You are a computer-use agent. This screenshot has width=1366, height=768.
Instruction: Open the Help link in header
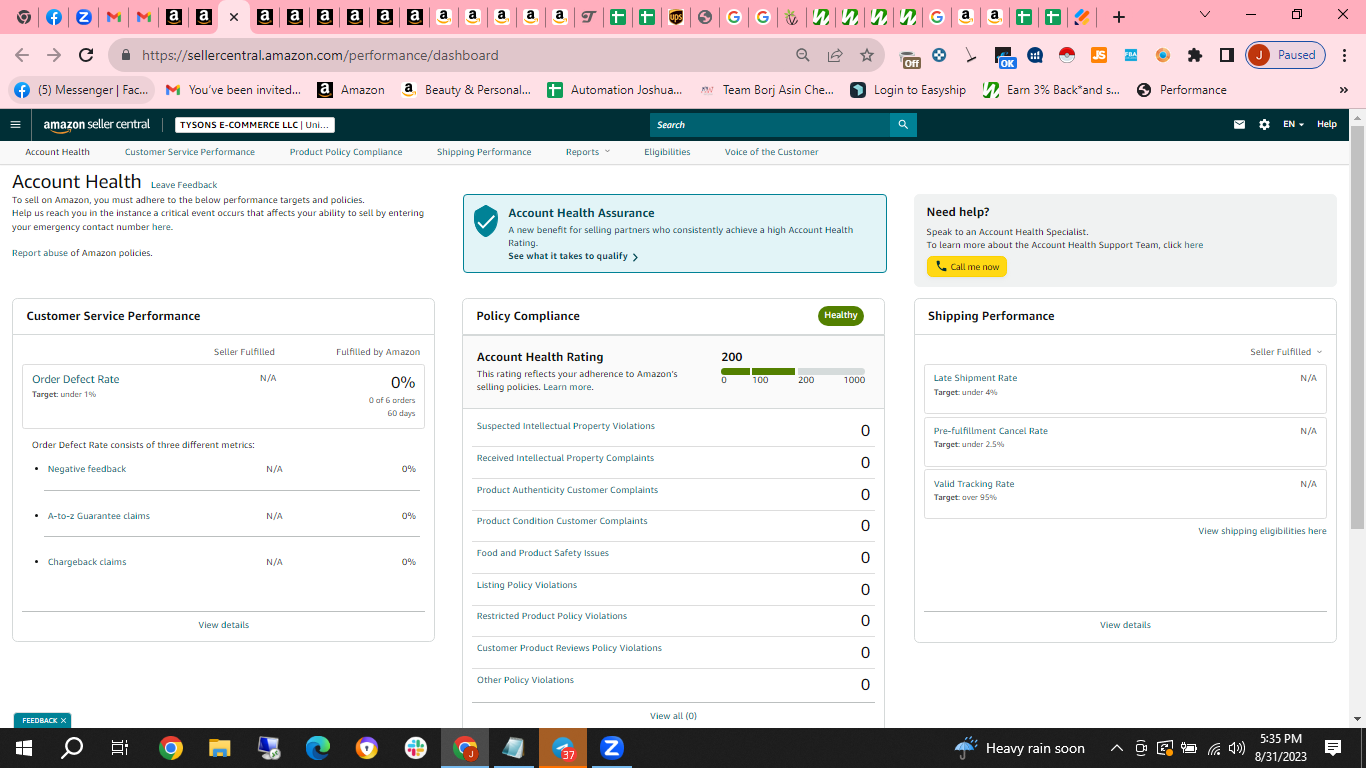[1326, 125]
